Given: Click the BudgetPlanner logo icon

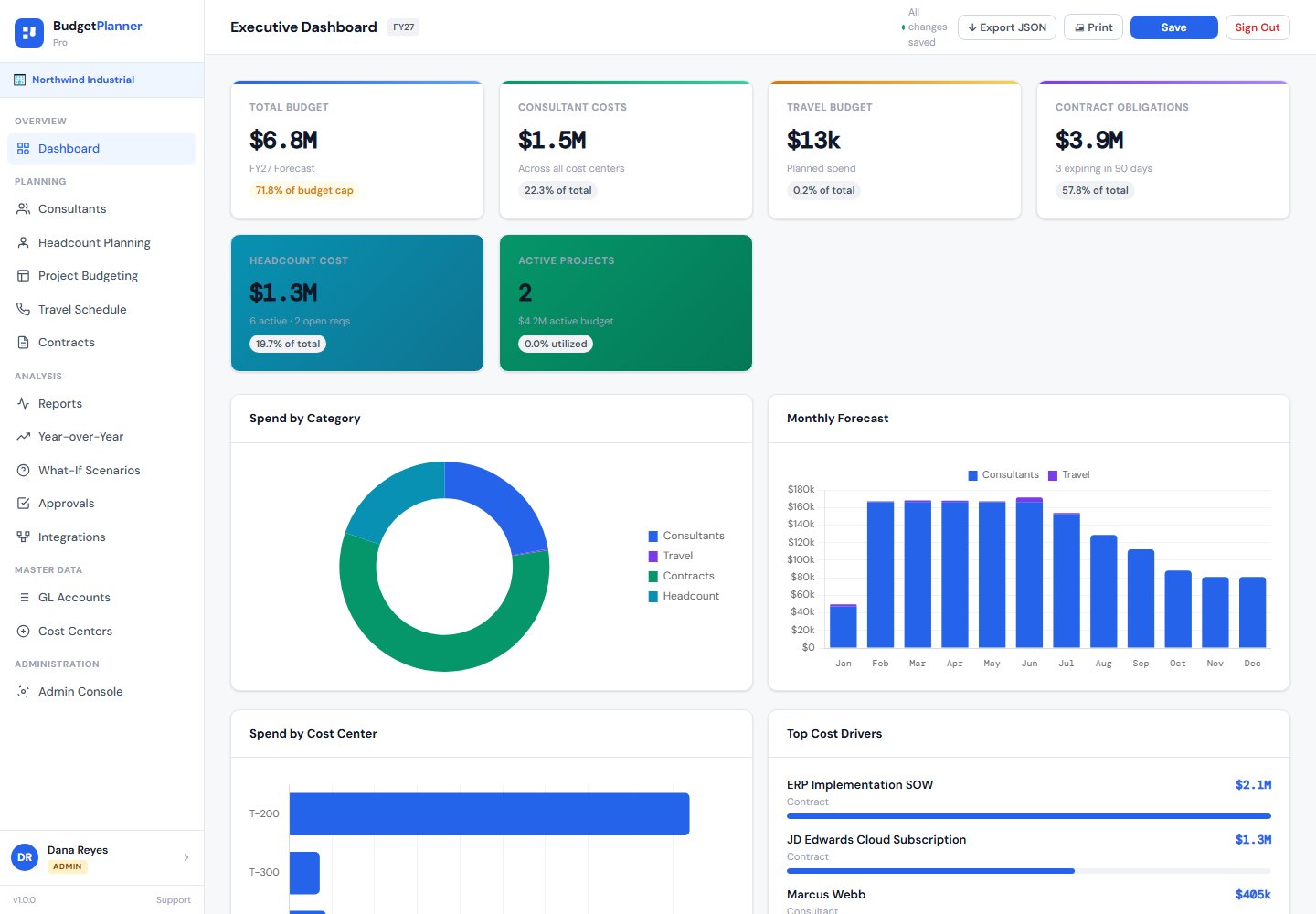Looking at the screenshot, I should pyautogui.click(x=29, y=33).
